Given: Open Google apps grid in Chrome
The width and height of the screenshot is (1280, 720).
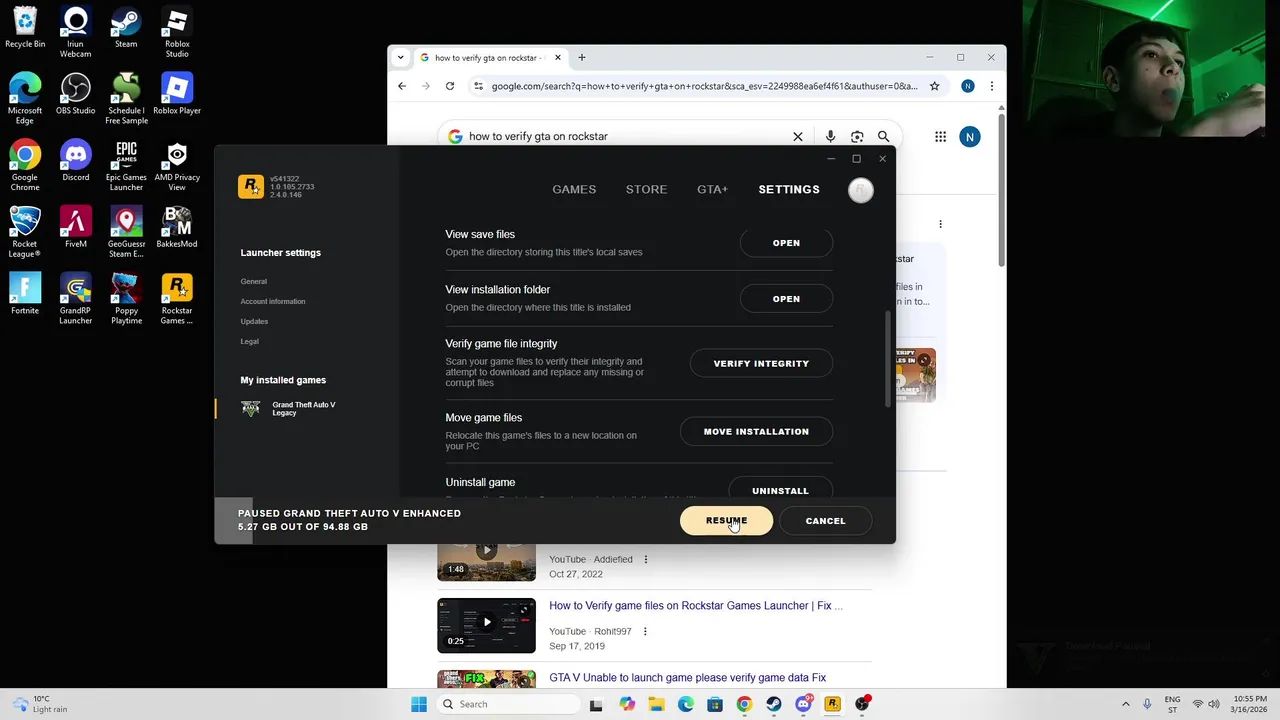Looking at the screenshot, I should pos(940,136).
